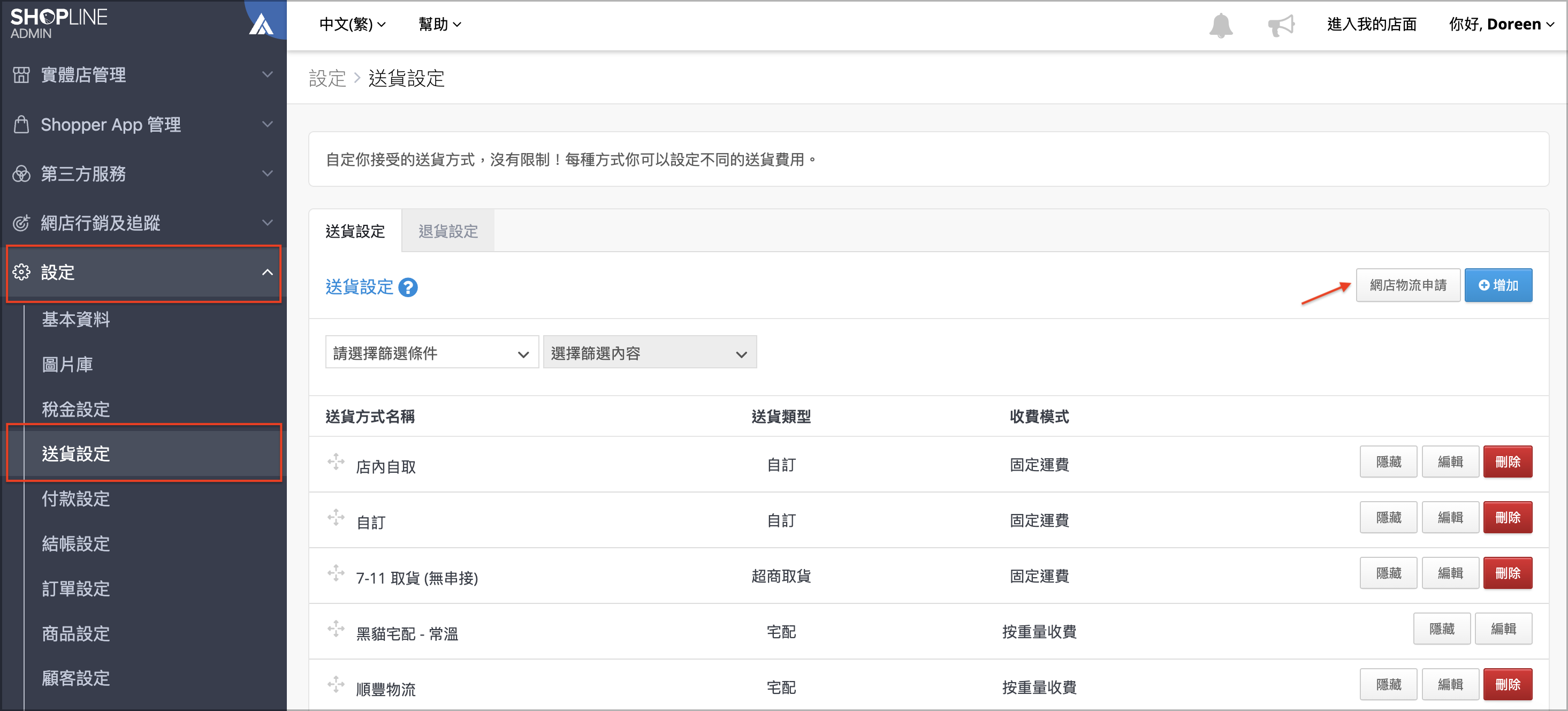
Task: Click the 黑貓宅配 - 常溫 name text
Action: pos(407,634)
